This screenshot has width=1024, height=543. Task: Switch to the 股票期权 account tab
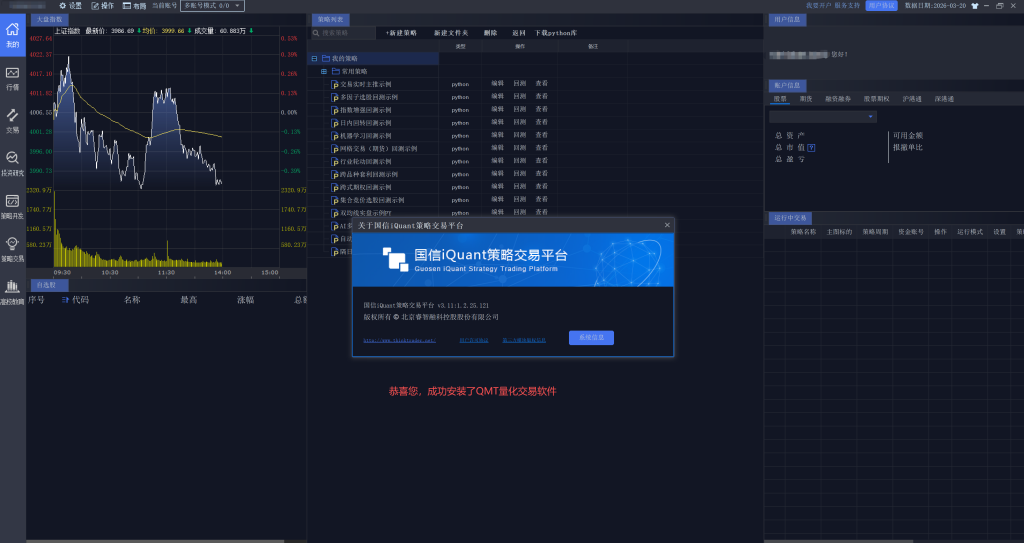[x=876, y=99]
